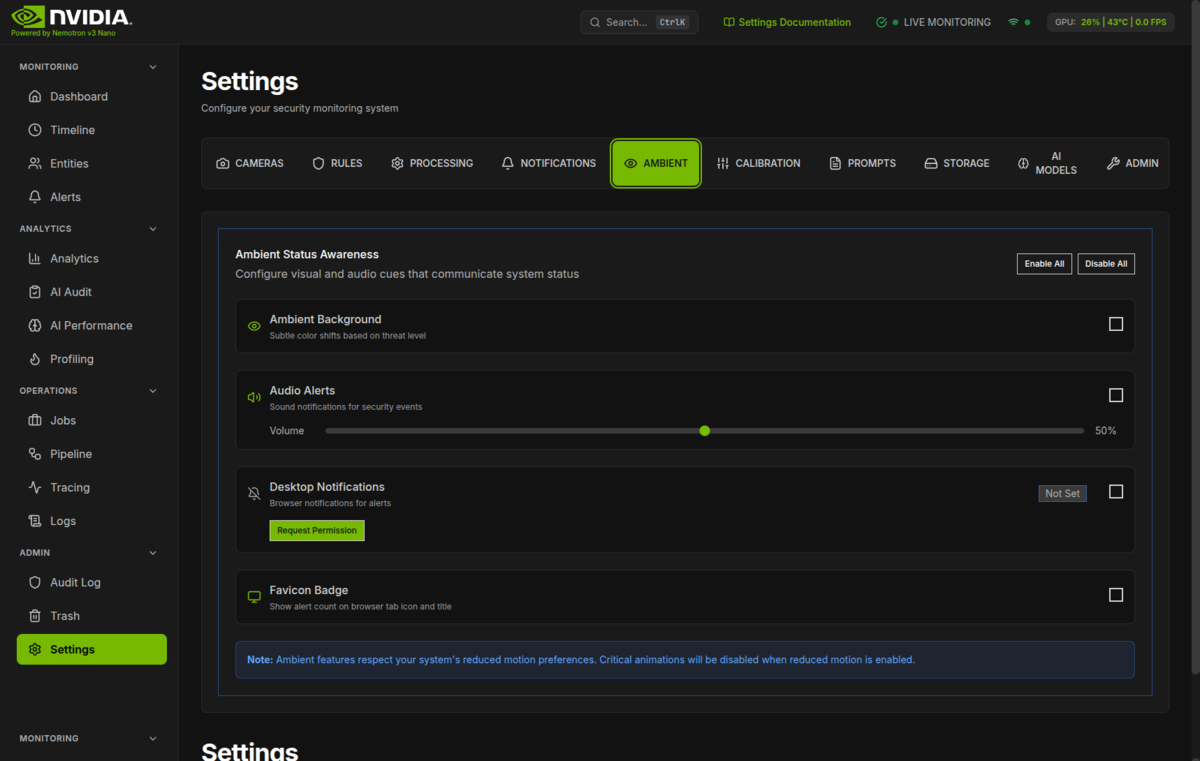The image size is (1200, 761).
Task: Switch to the Cameras tab
Action: [x=250, y=163]
